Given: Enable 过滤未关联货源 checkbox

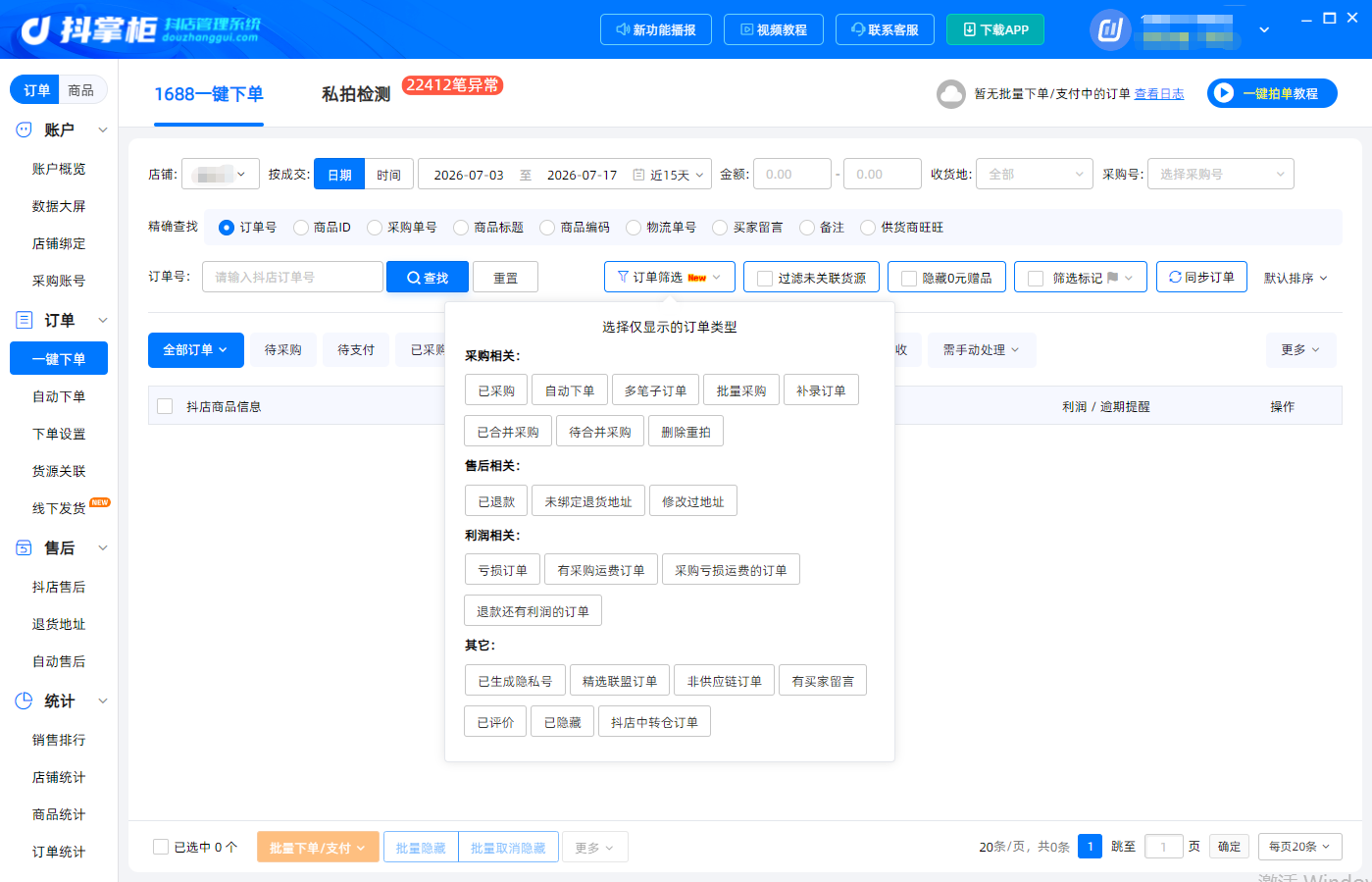Looking at the screenshot, I should coord(765,279).
